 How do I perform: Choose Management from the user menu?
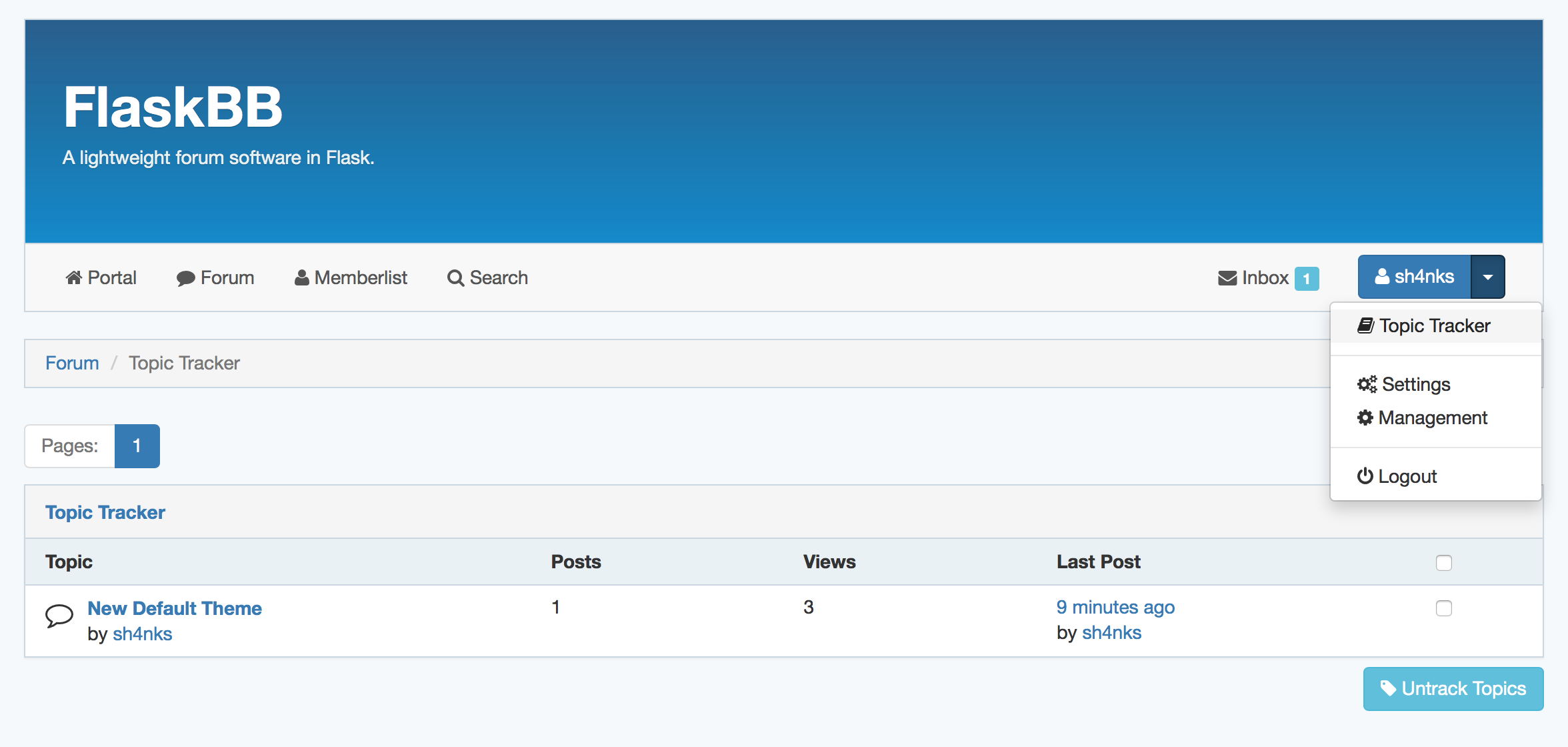click(x=1432, y=418)
